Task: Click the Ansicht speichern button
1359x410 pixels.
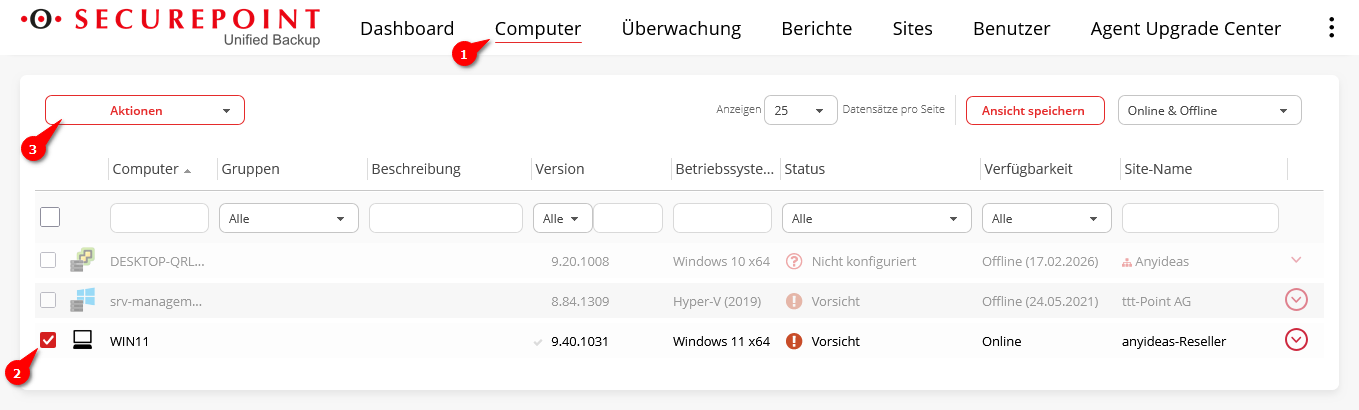Action: point(1034,110)
